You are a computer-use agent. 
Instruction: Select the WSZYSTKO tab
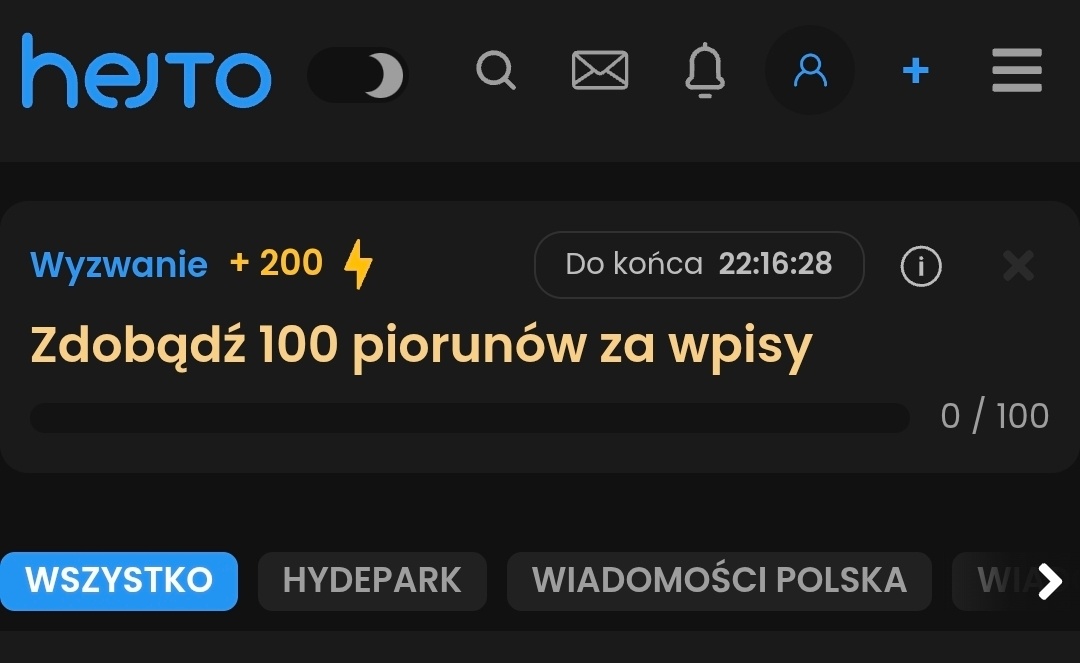(x=119, y=581)
